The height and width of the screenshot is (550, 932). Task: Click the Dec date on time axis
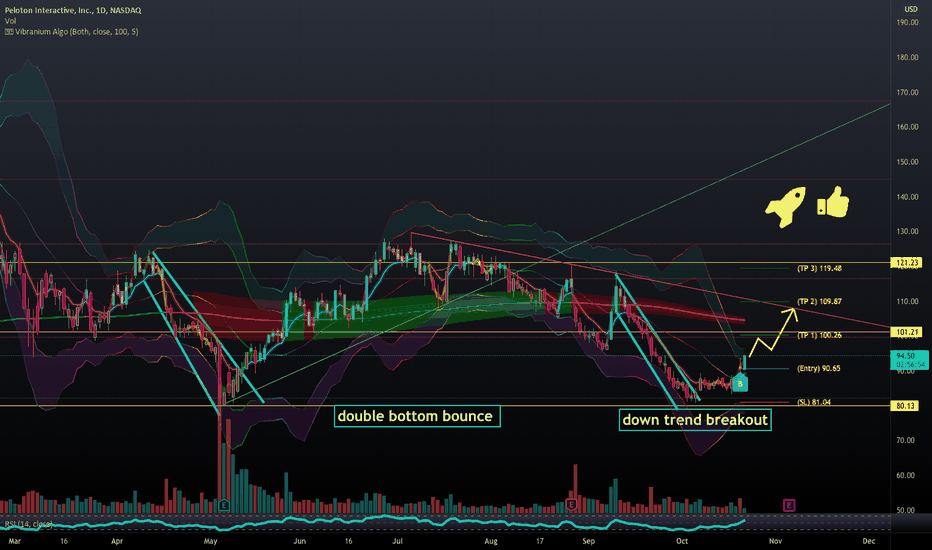coord(868,541)
